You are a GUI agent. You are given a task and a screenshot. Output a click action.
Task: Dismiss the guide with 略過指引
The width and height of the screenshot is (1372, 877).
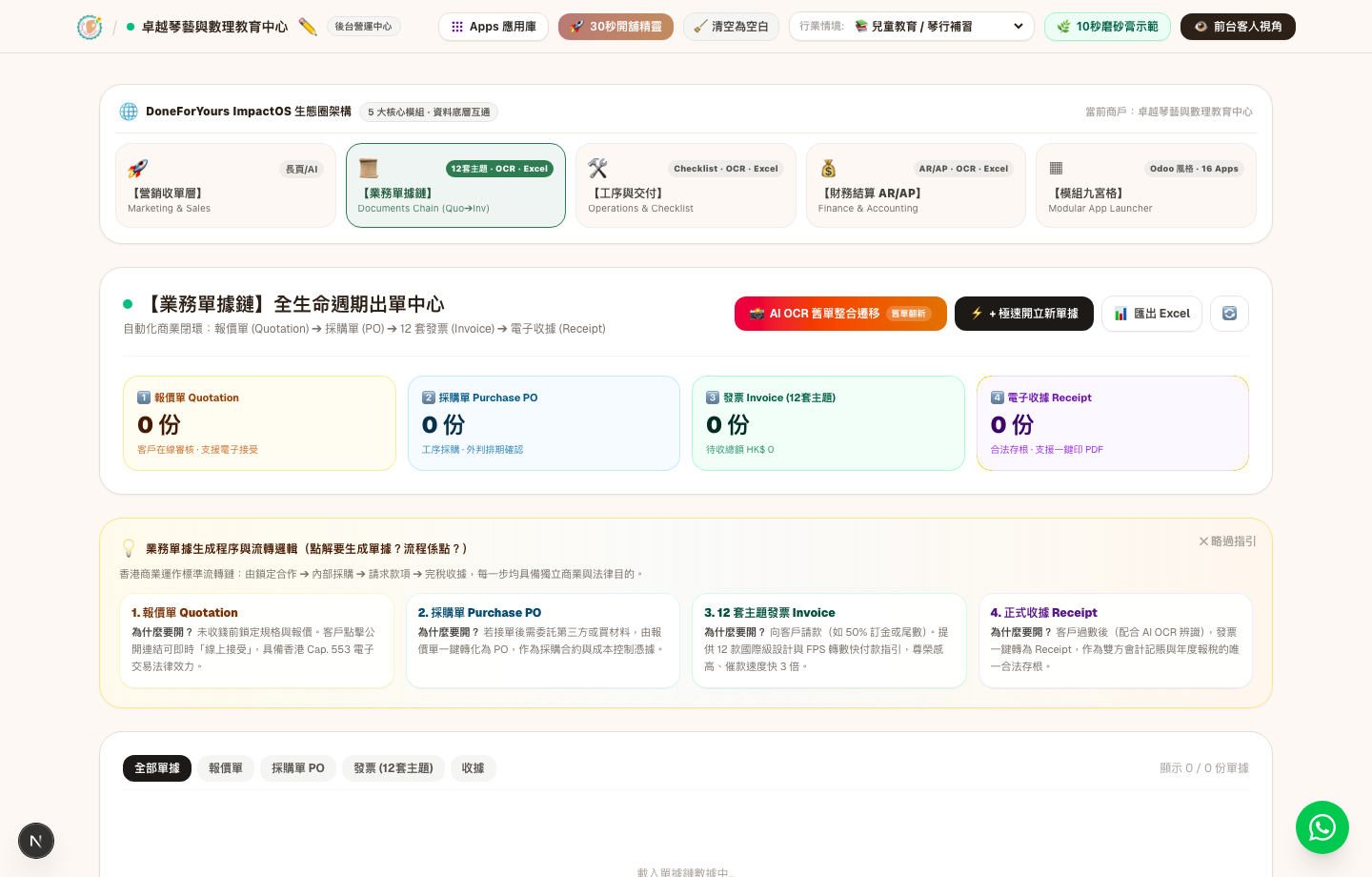1227,541
